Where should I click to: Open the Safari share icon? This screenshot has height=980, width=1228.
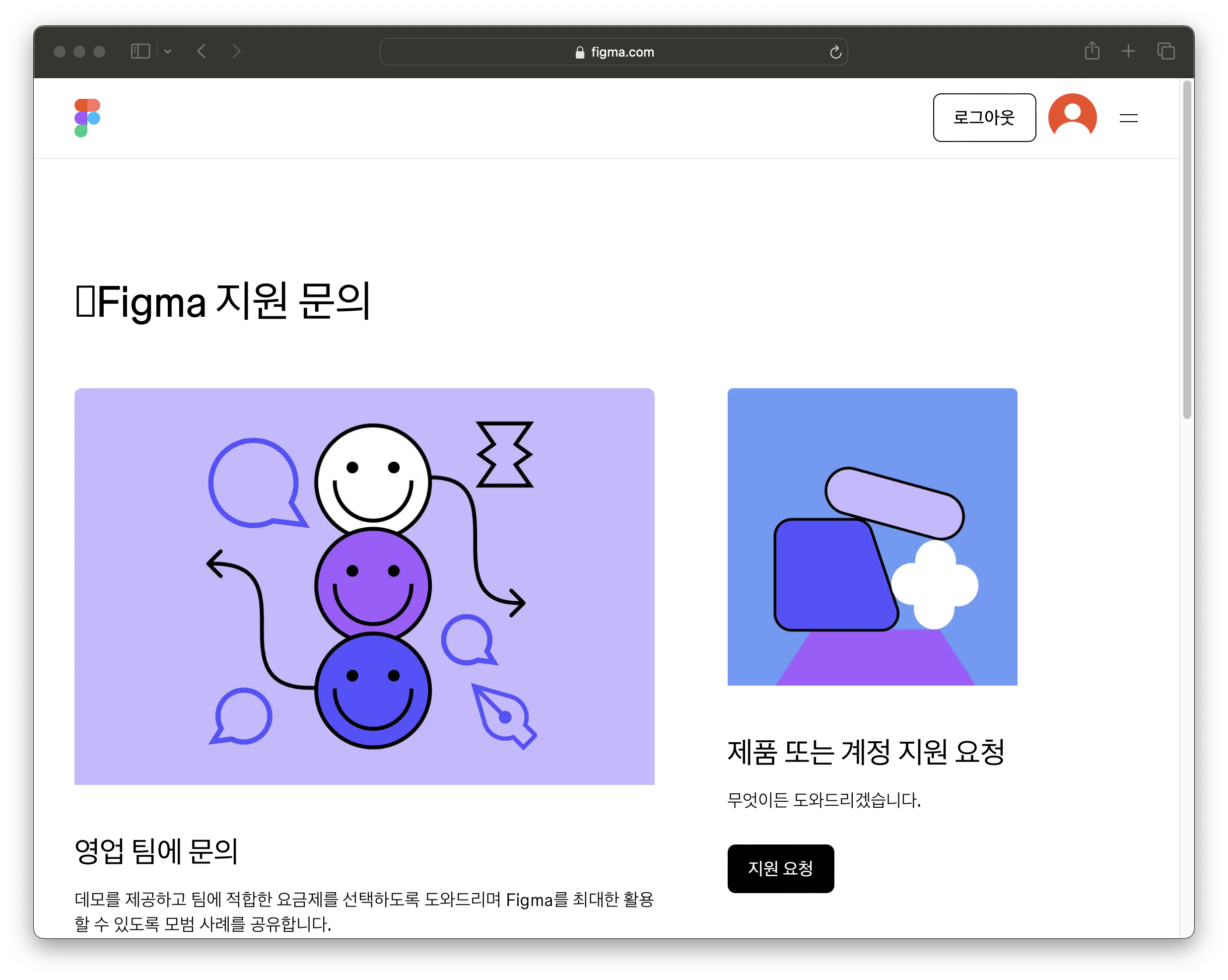point(1092,51)
